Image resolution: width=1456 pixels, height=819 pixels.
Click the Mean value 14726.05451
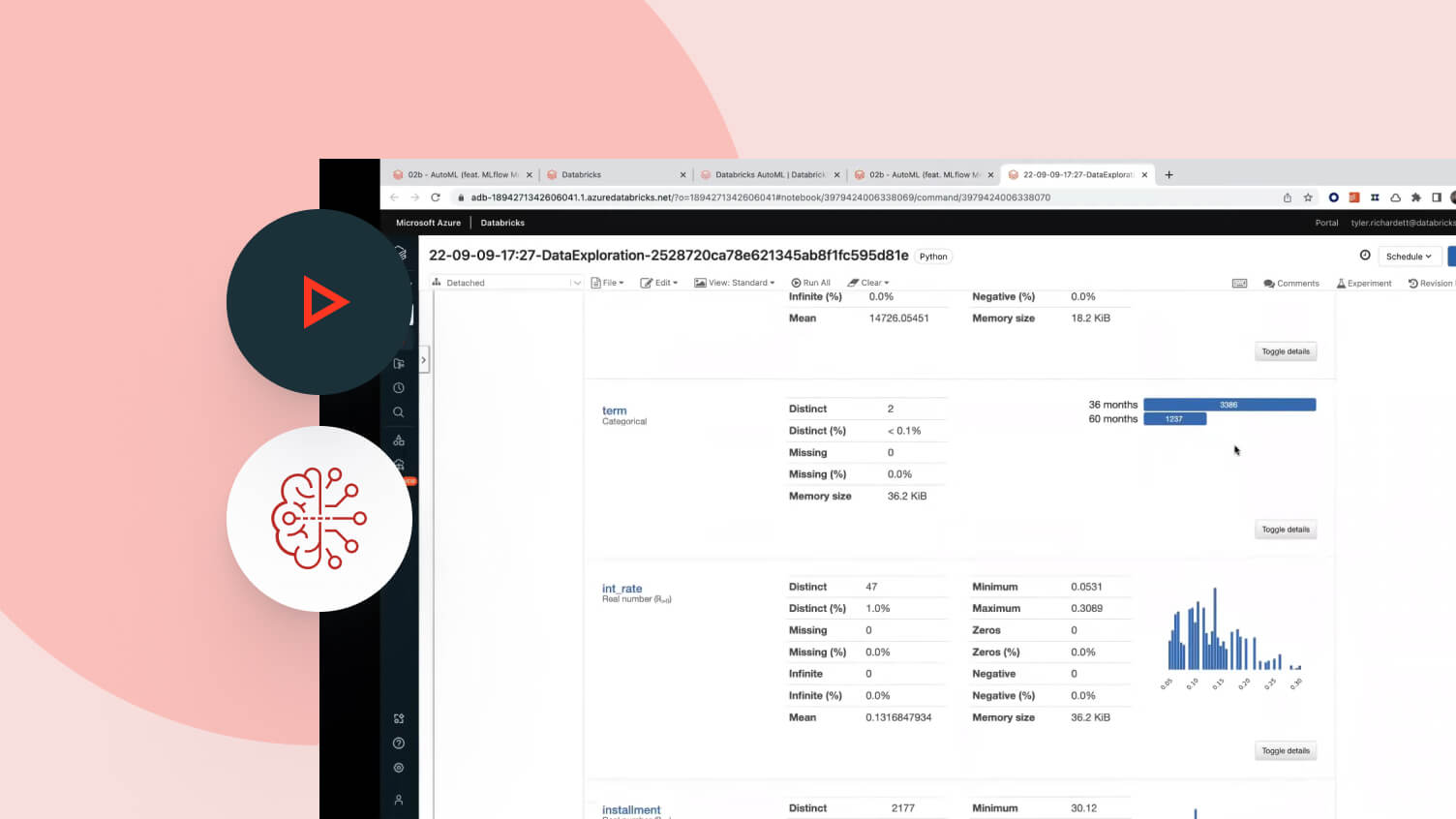899,318
